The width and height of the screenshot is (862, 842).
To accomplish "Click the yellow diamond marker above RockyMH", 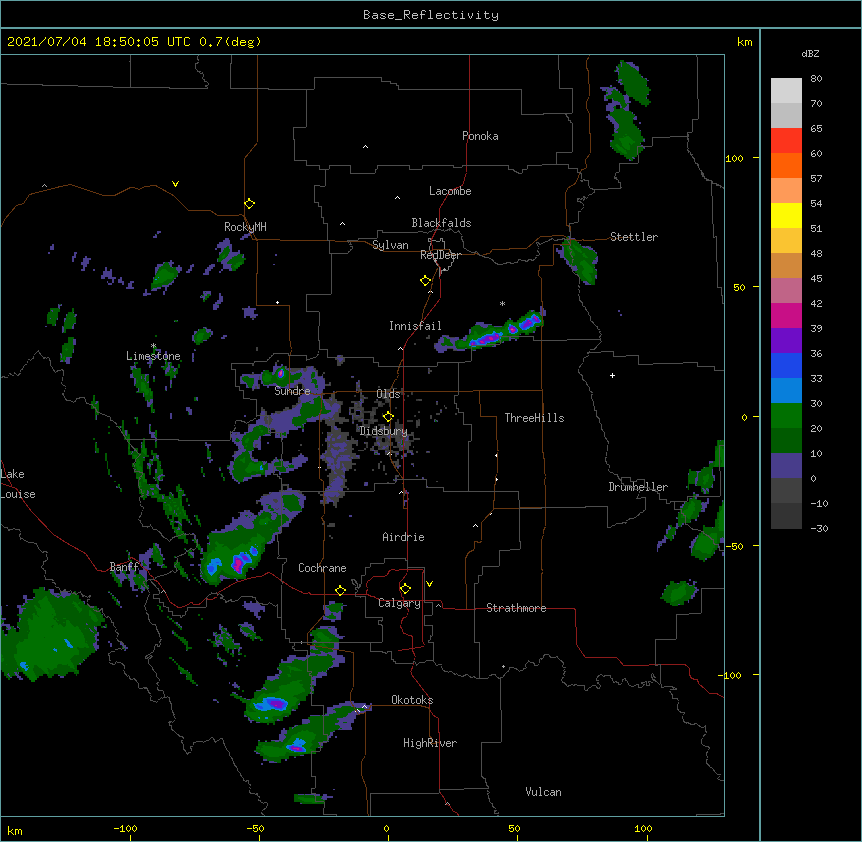I will click(x=250, y=204).
